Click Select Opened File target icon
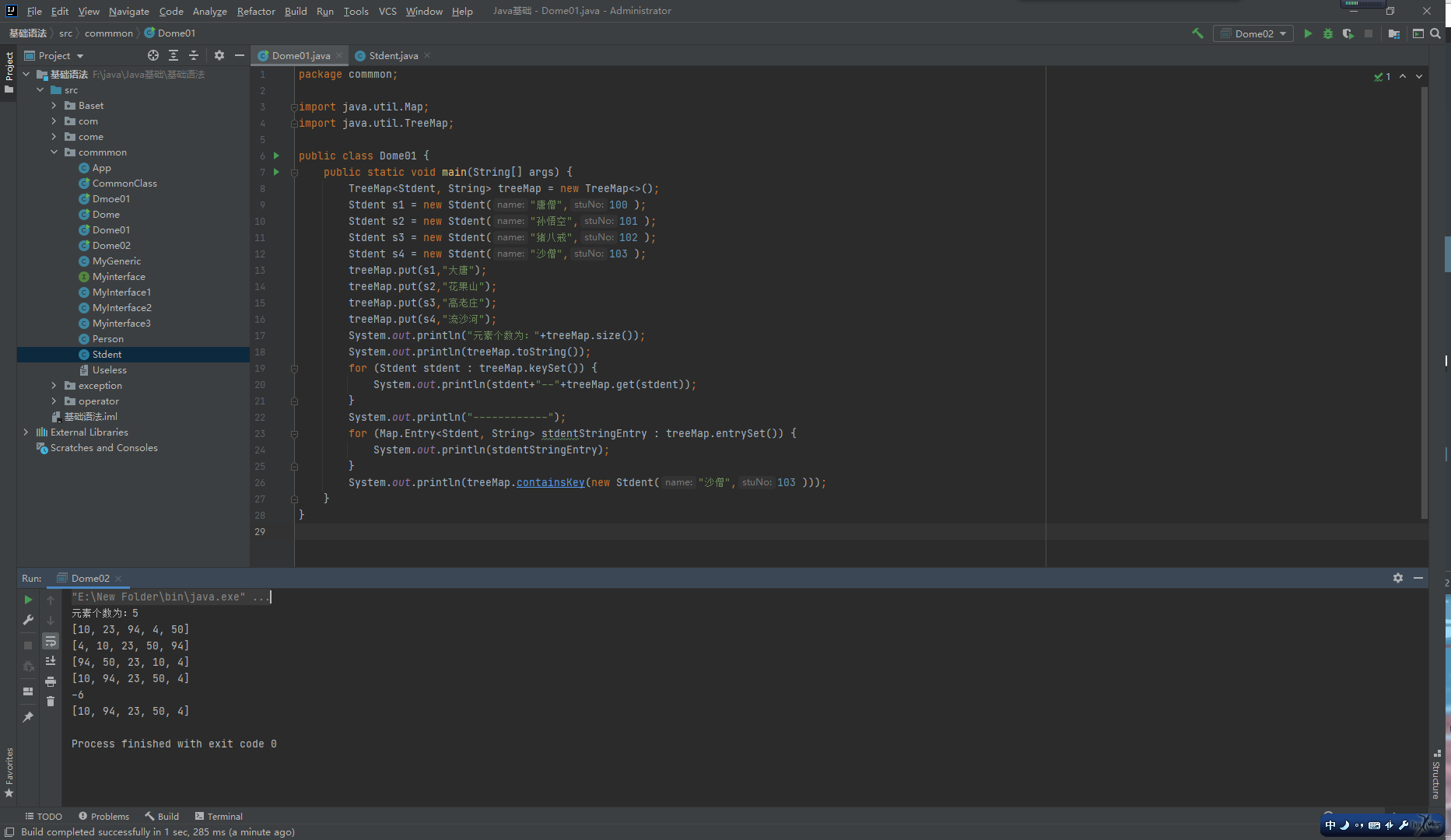Viewport: 1451px width, 840px height. (x=153, y=55)
